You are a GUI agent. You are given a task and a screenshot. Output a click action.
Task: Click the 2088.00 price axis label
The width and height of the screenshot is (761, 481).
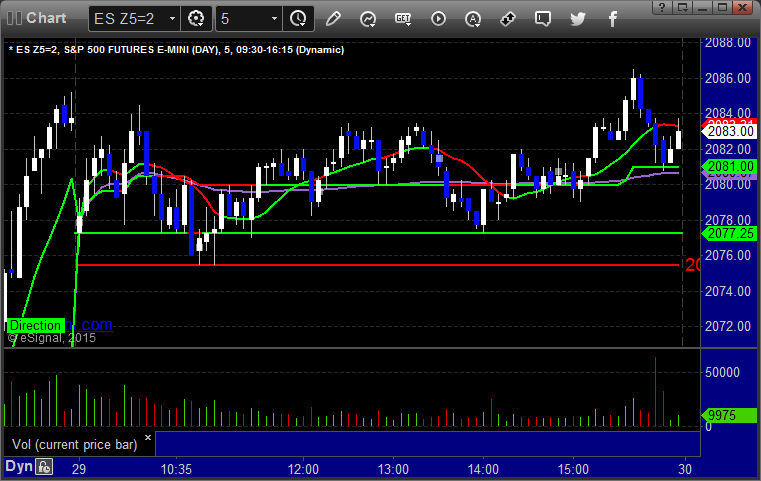(x=728, y=43)
